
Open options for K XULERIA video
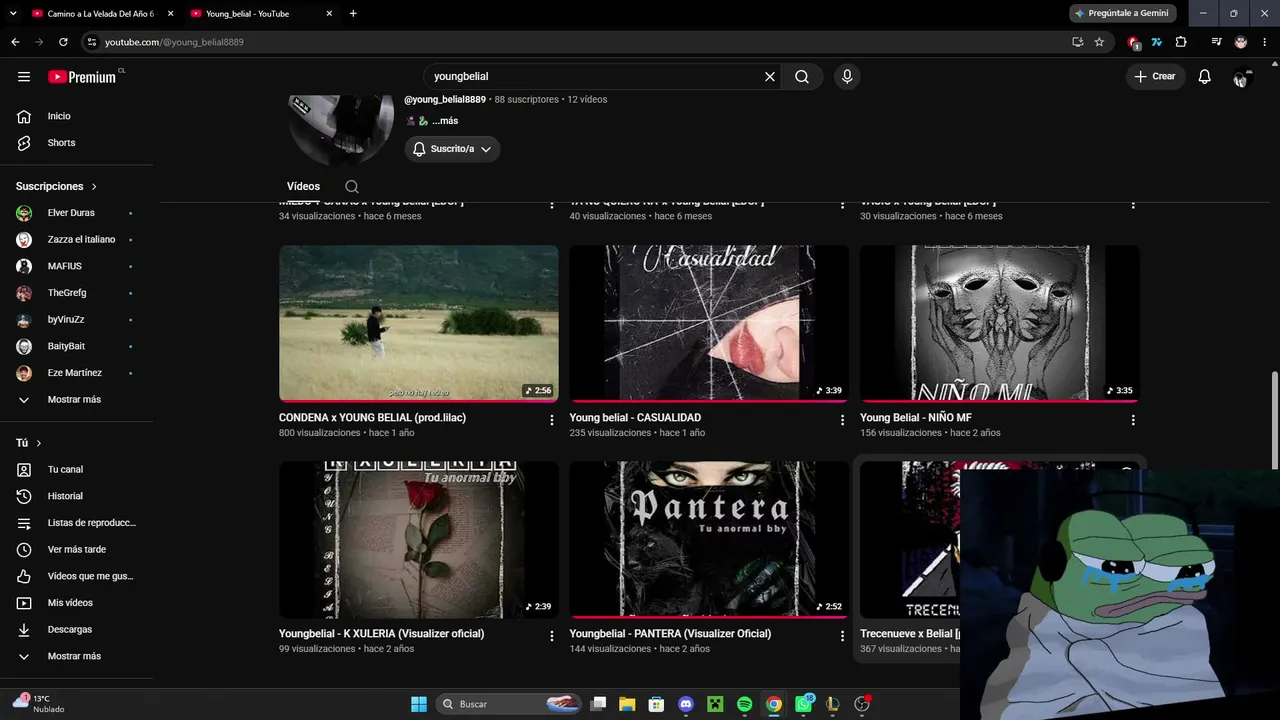(x=551, y=636)
